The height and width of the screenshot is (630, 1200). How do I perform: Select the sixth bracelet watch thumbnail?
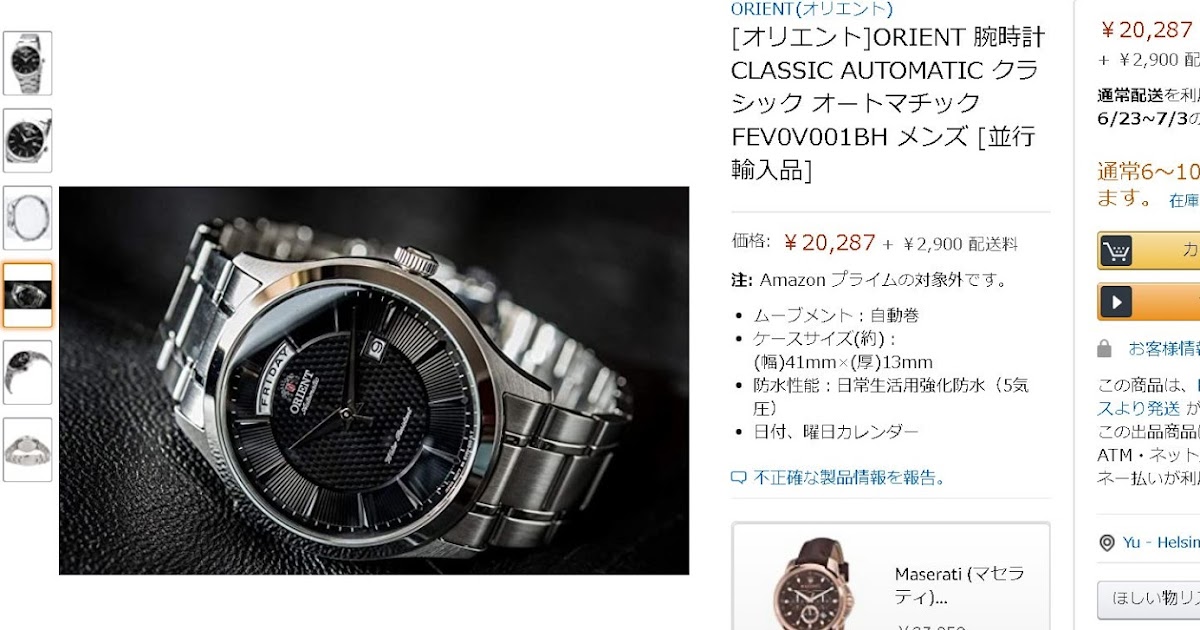click(27, 450)
